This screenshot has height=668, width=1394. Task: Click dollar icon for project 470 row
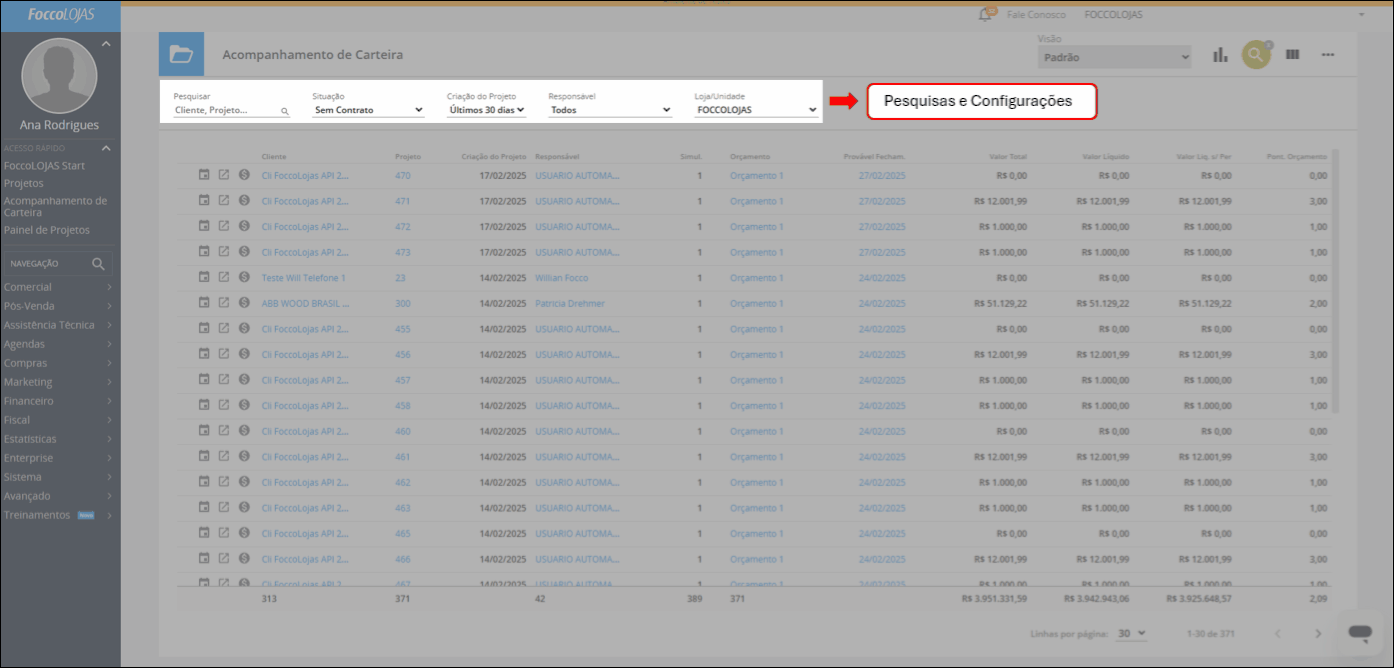(x=244, y=175)
